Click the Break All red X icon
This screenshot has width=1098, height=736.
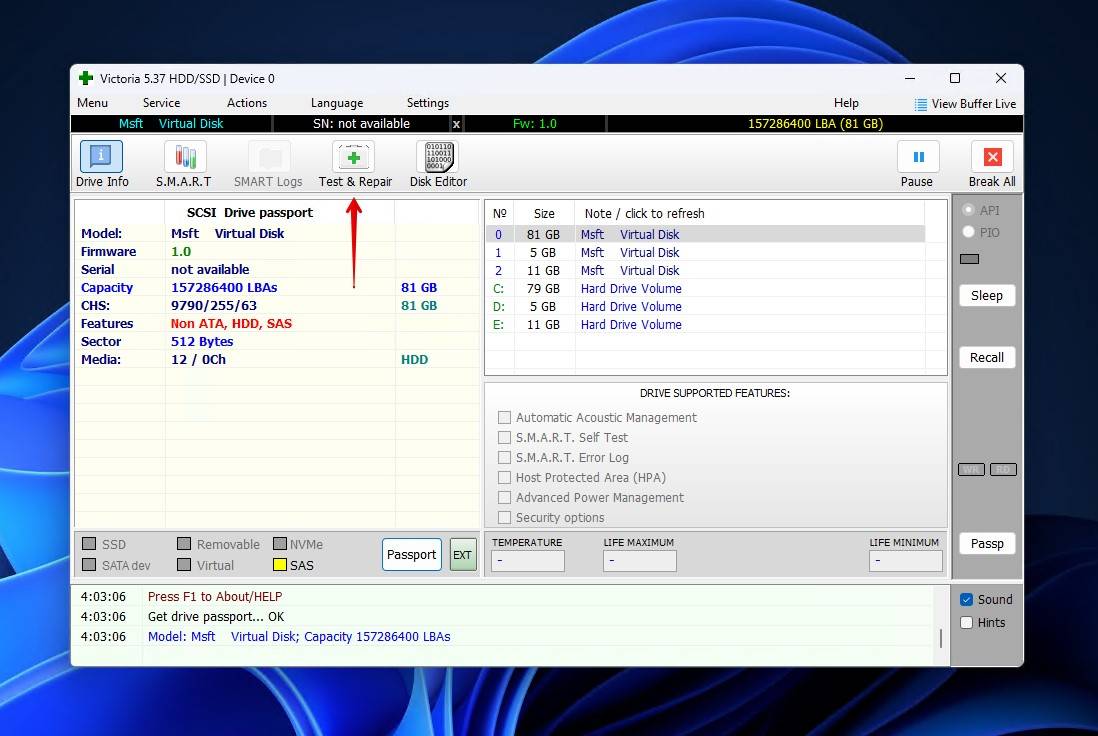coord(992,157)
